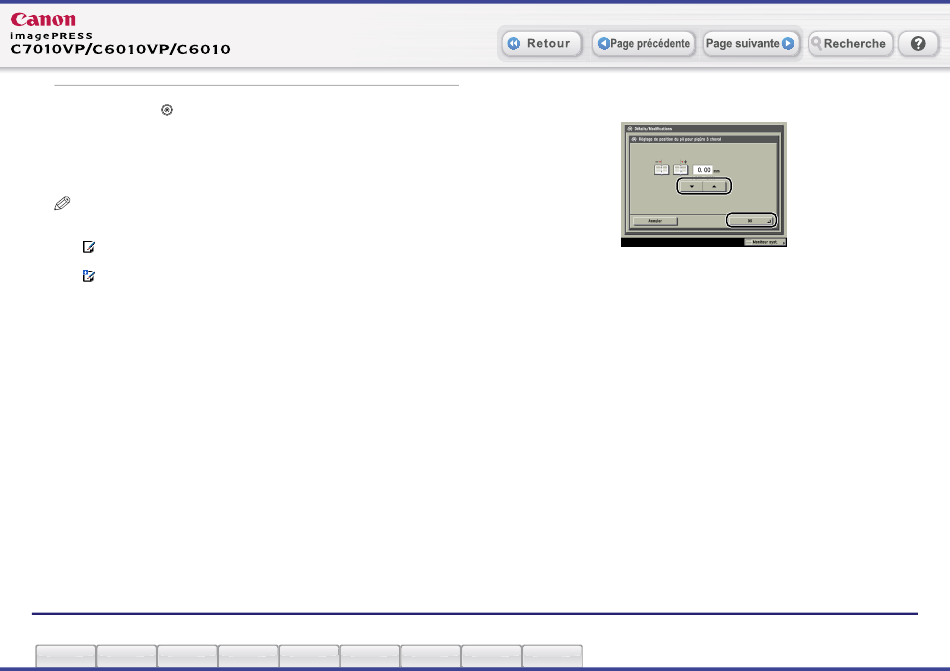Click the up arrow in the panel illustration
Screen dimensions: 950x671
(x=714, y=187)
